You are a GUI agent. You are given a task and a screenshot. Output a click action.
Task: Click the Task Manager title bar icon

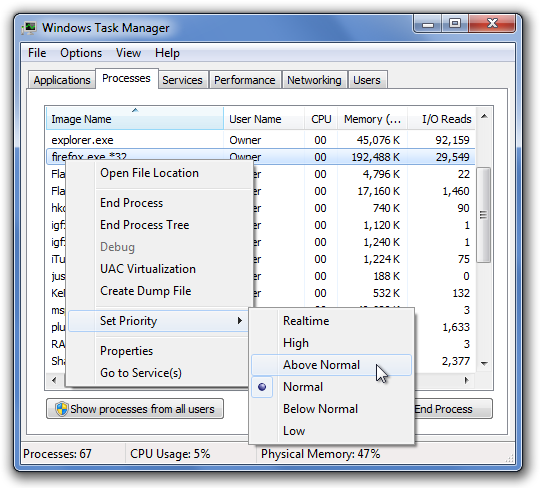(x=29, y=28)
